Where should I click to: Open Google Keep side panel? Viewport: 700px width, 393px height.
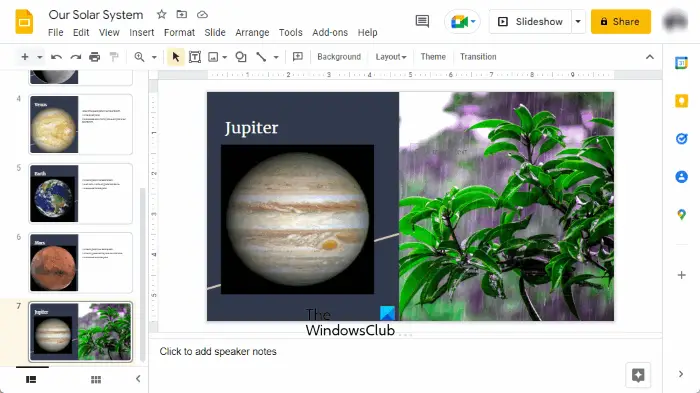coord(681,101)
